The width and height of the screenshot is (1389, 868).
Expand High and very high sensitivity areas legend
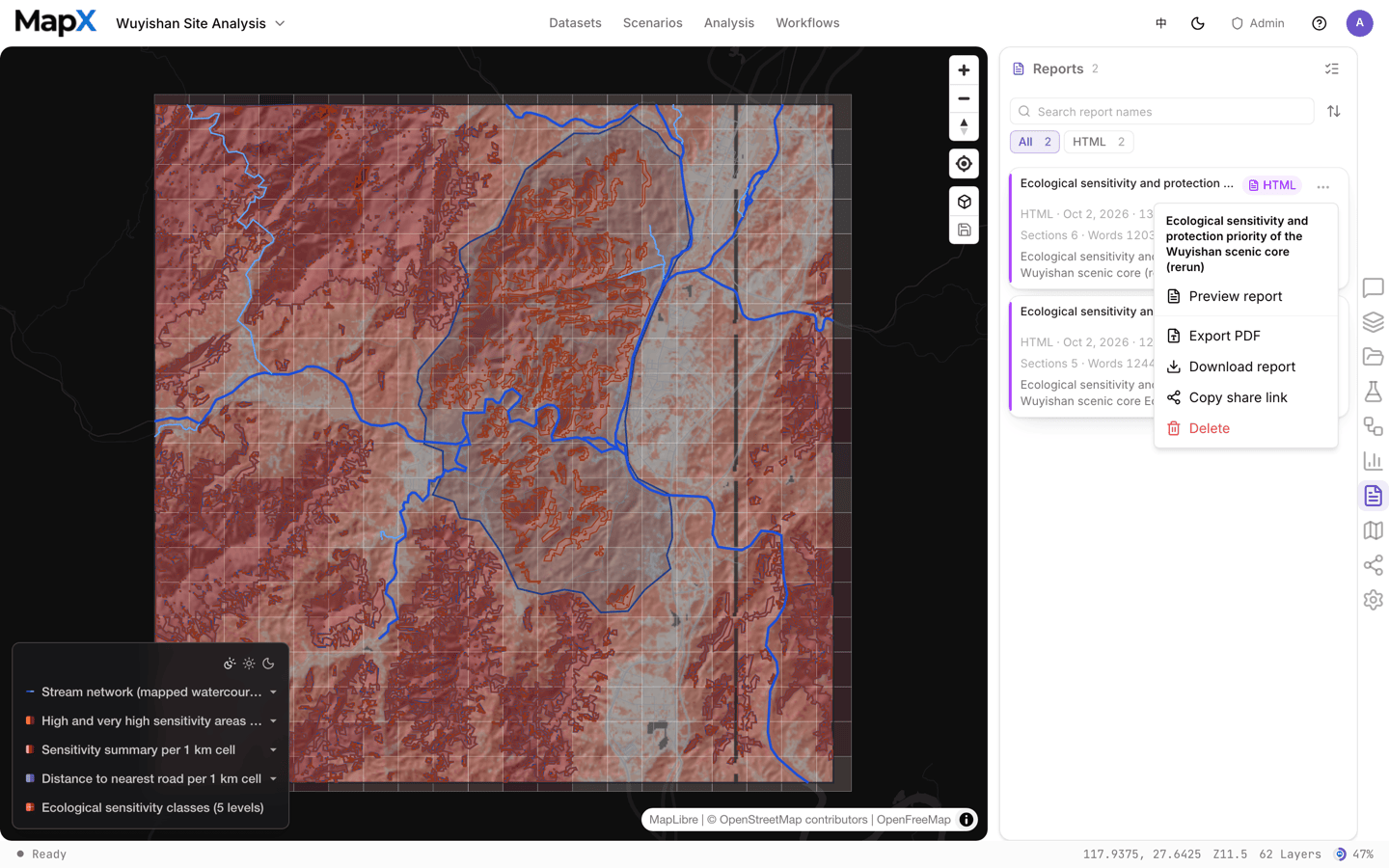point(273,721)
